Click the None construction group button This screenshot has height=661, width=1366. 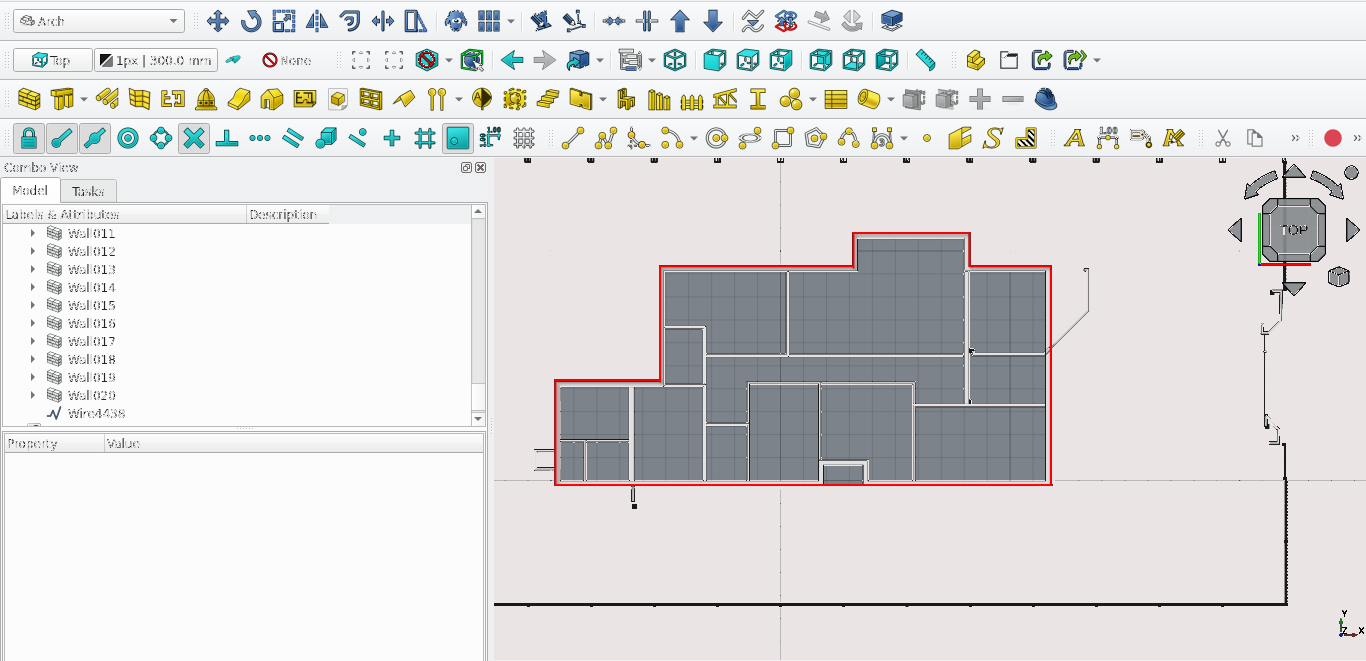[x=286, y=60]
